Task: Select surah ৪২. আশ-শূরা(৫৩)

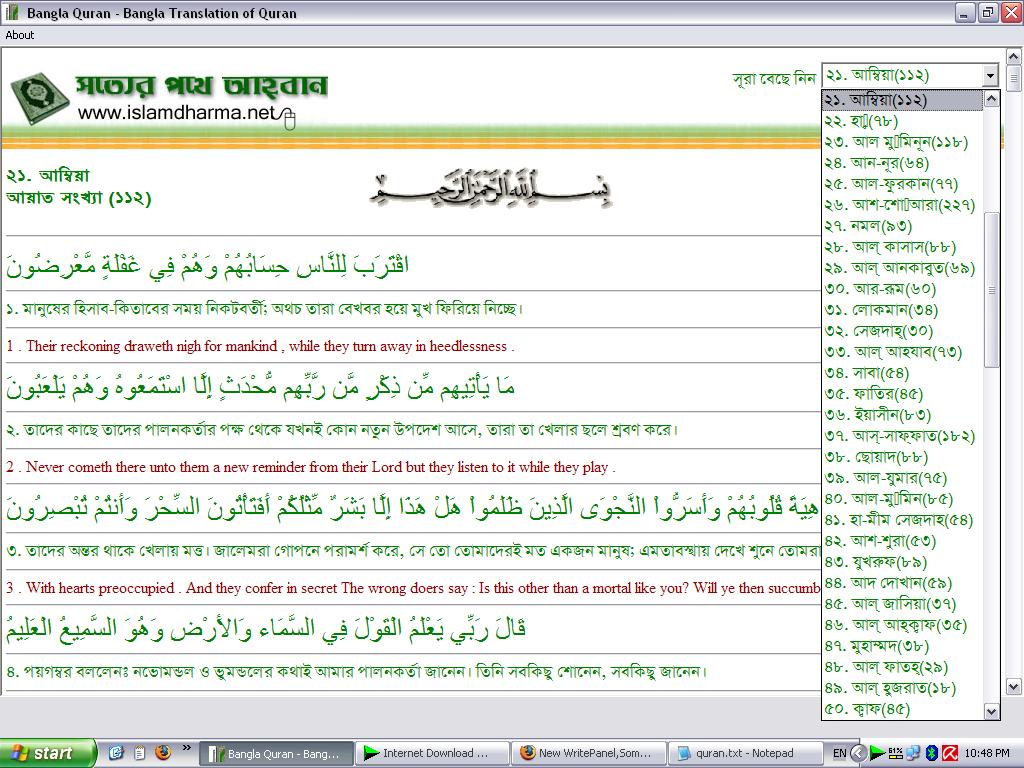Action: pos(902,541)
